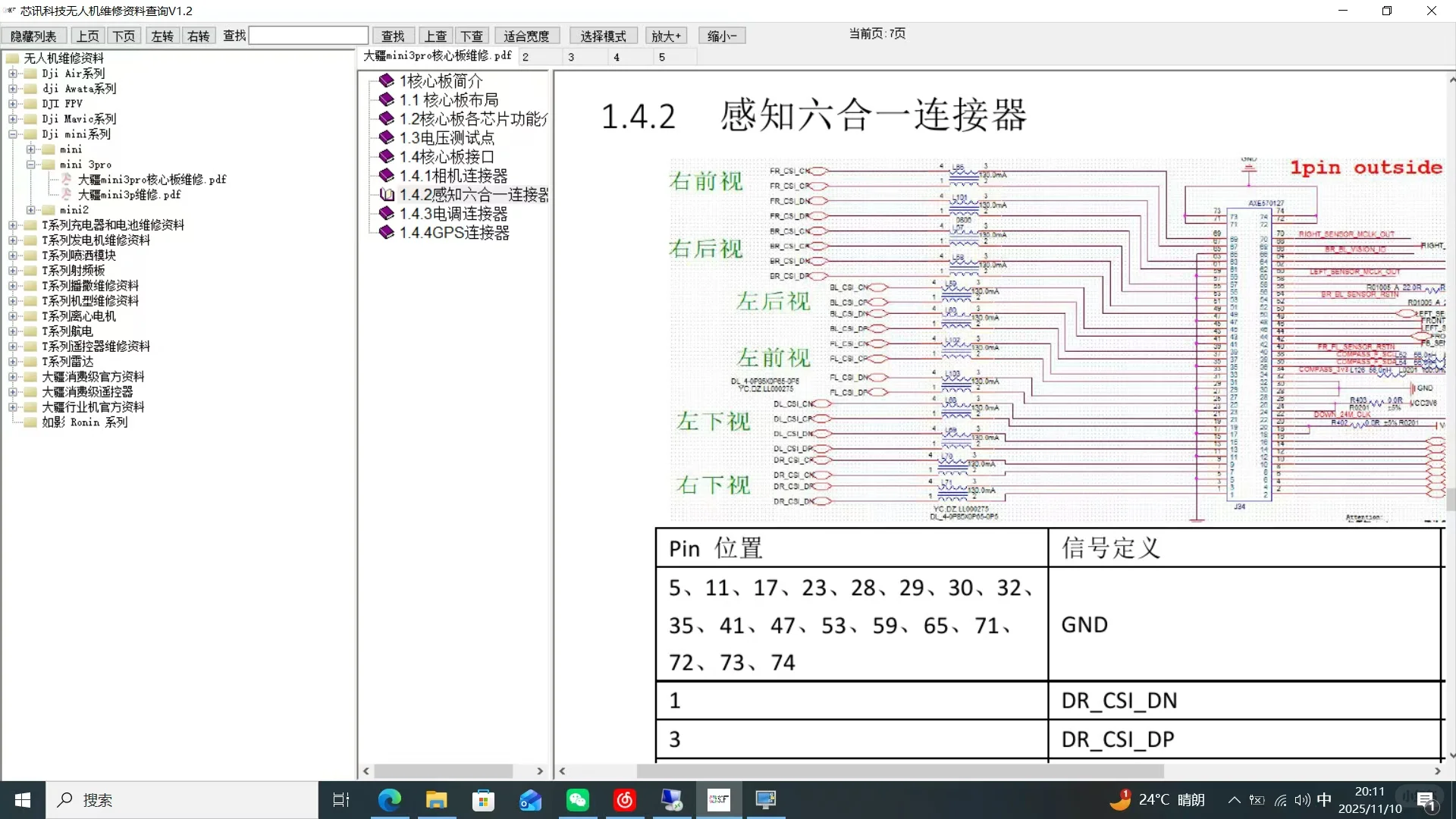
Task: Open WeChat from the taskbar
Action: [x=577, y=799]
